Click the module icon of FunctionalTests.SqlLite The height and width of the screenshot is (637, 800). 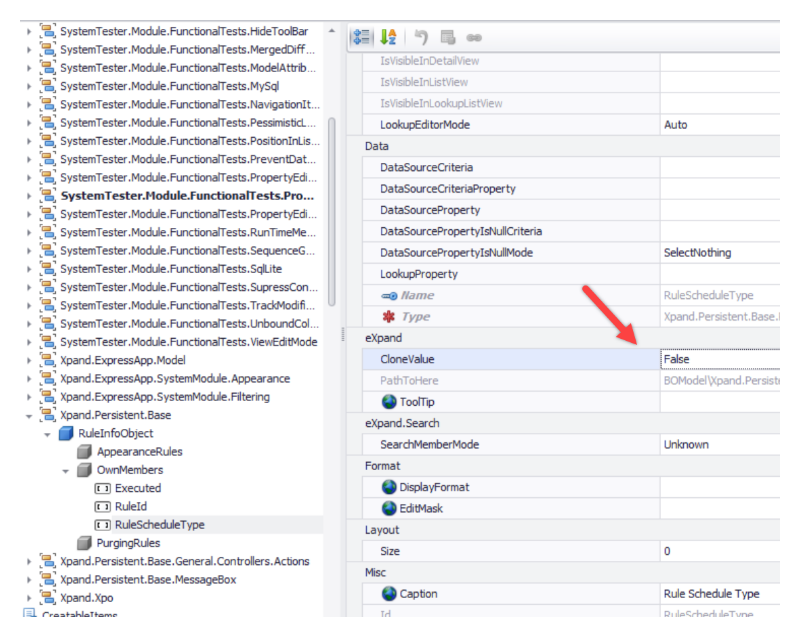click(x=48, y=269)
